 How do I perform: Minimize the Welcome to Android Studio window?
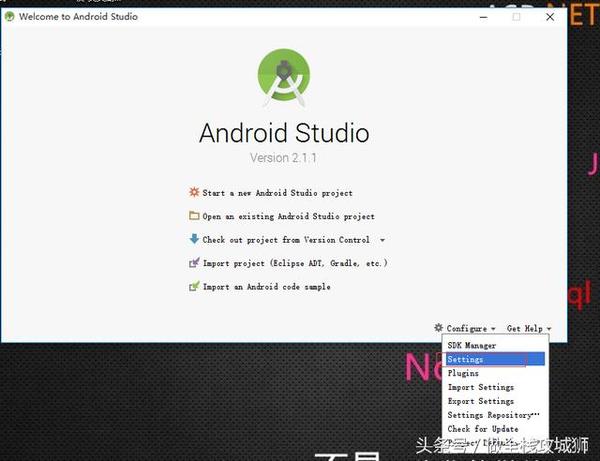(x=484, y=17)
